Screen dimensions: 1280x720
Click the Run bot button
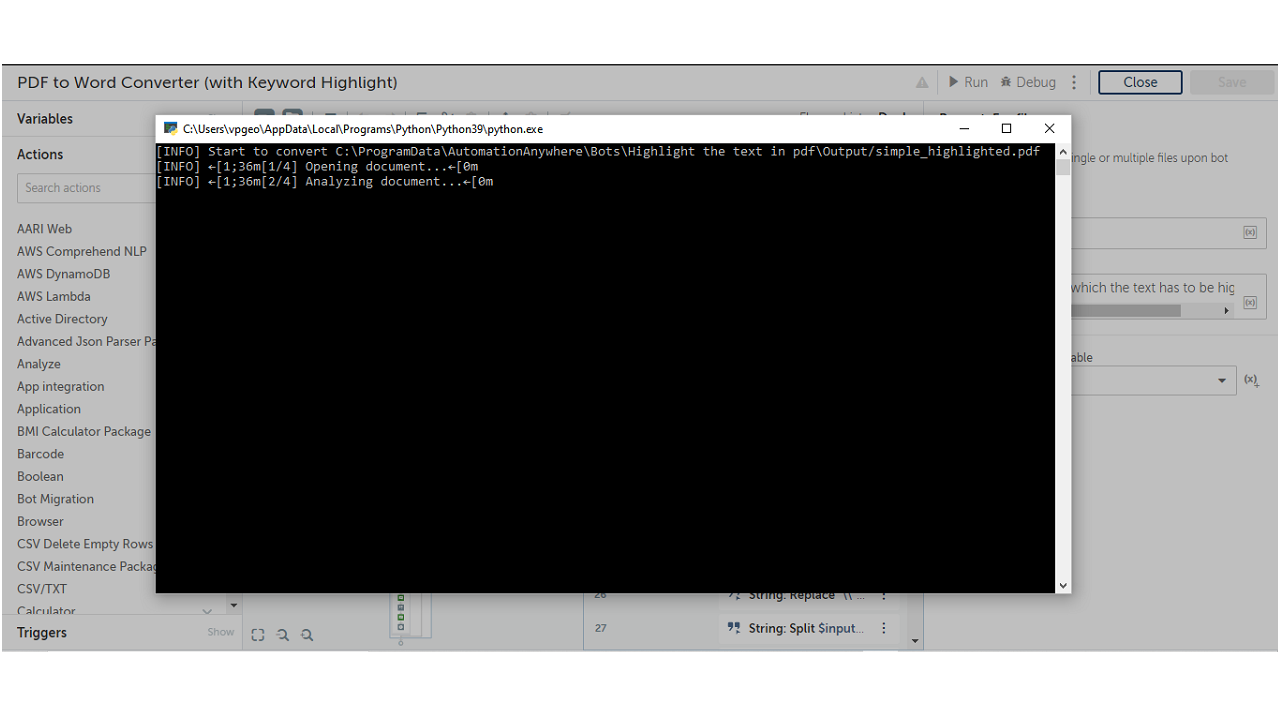(x=968, y=82)
